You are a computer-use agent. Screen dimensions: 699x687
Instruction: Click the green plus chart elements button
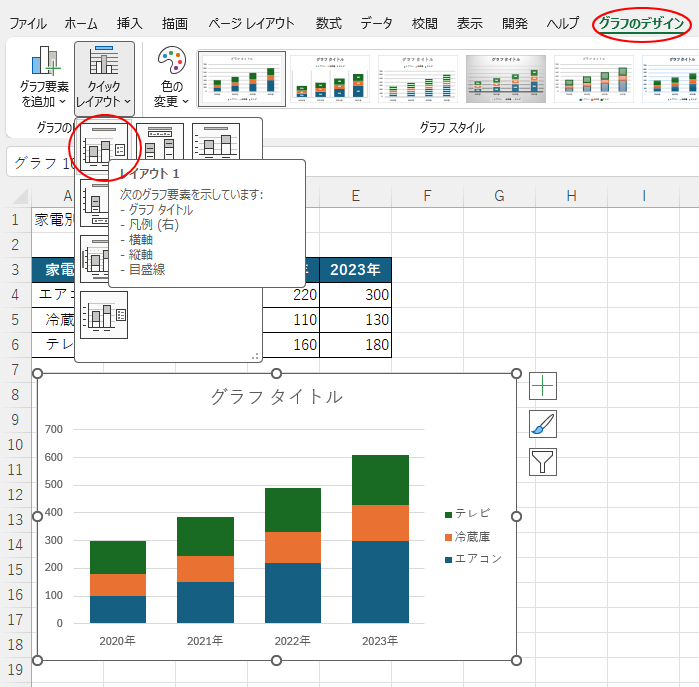pos(543,386)
